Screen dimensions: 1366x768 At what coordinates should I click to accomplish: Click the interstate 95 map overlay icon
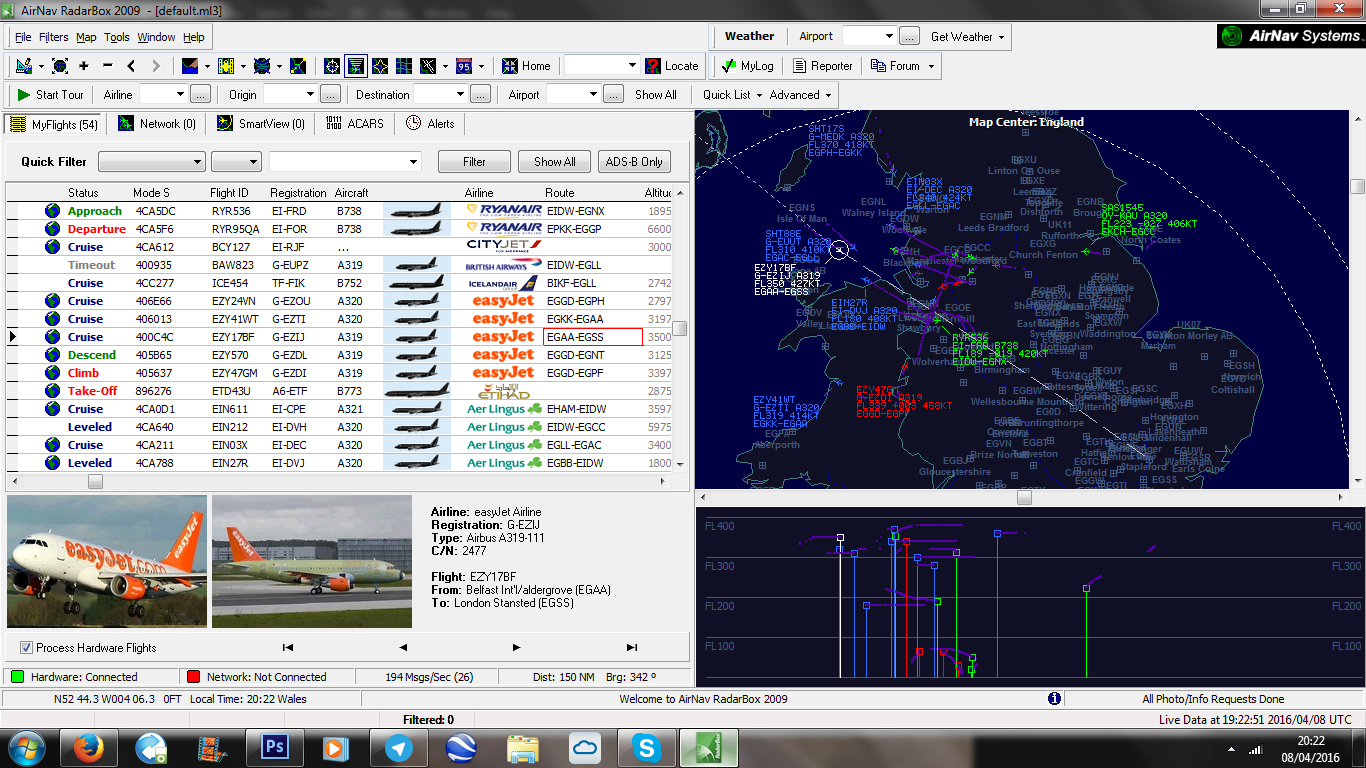tap(466, 66)
